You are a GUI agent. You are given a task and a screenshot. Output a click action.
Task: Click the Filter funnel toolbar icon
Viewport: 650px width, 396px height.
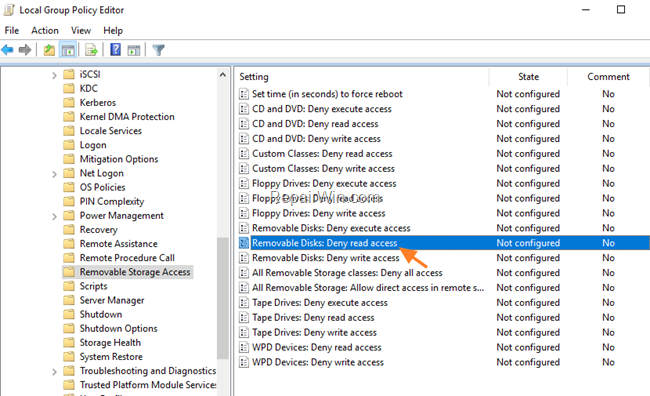[158, 50]
